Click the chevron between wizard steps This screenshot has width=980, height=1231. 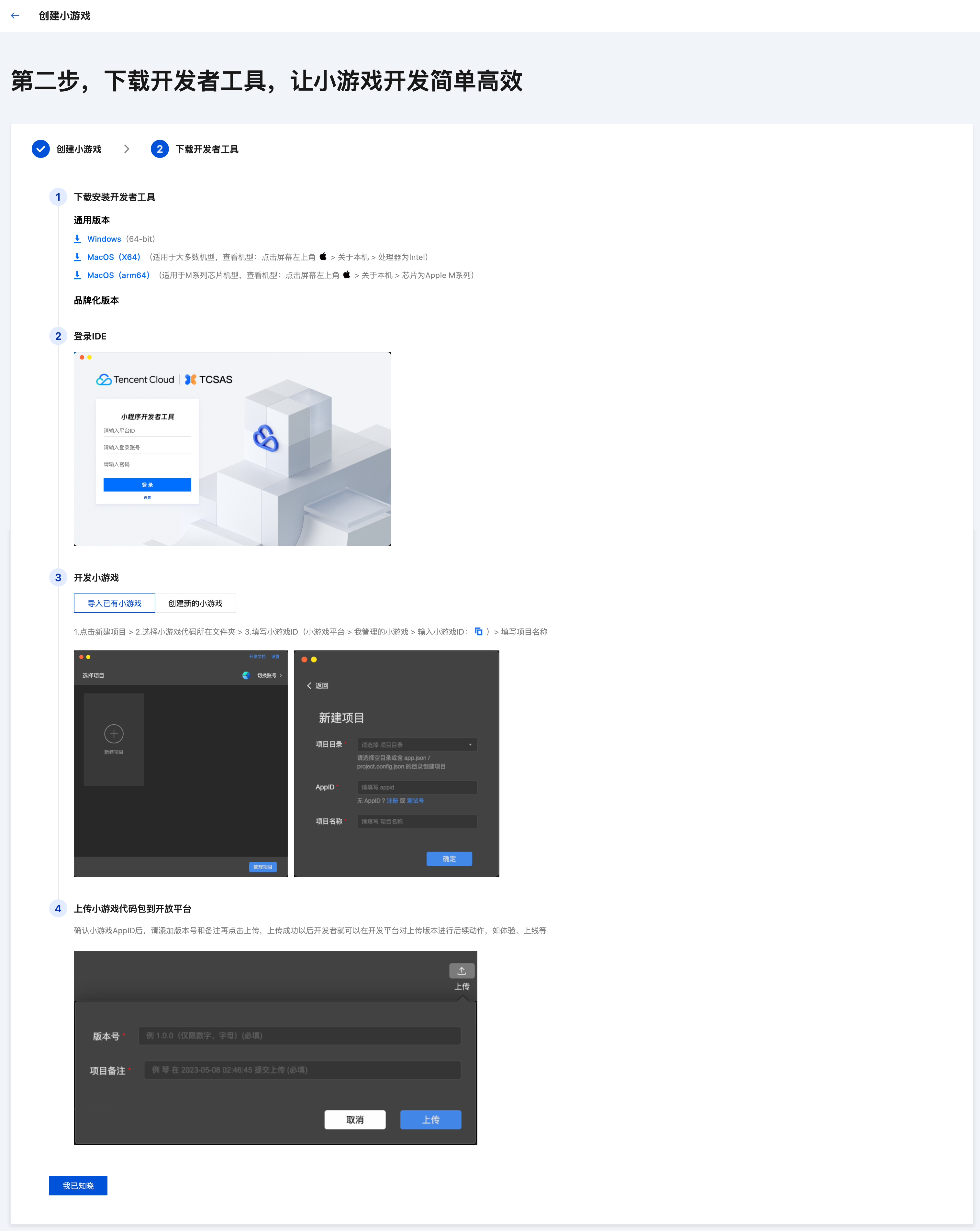point(127,149)
